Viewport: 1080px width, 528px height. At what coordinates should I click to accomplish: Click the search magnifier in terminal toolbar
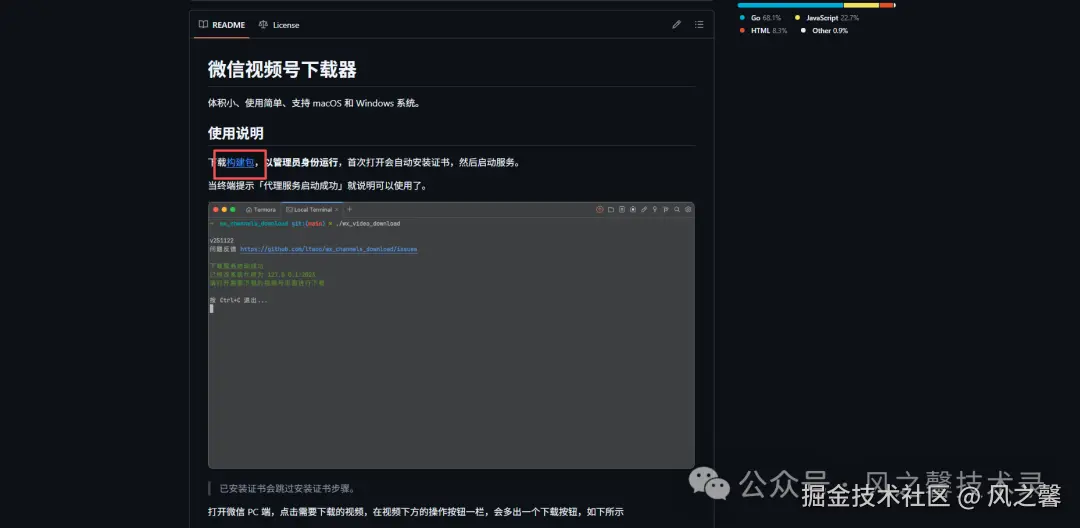tap(677, 209)
